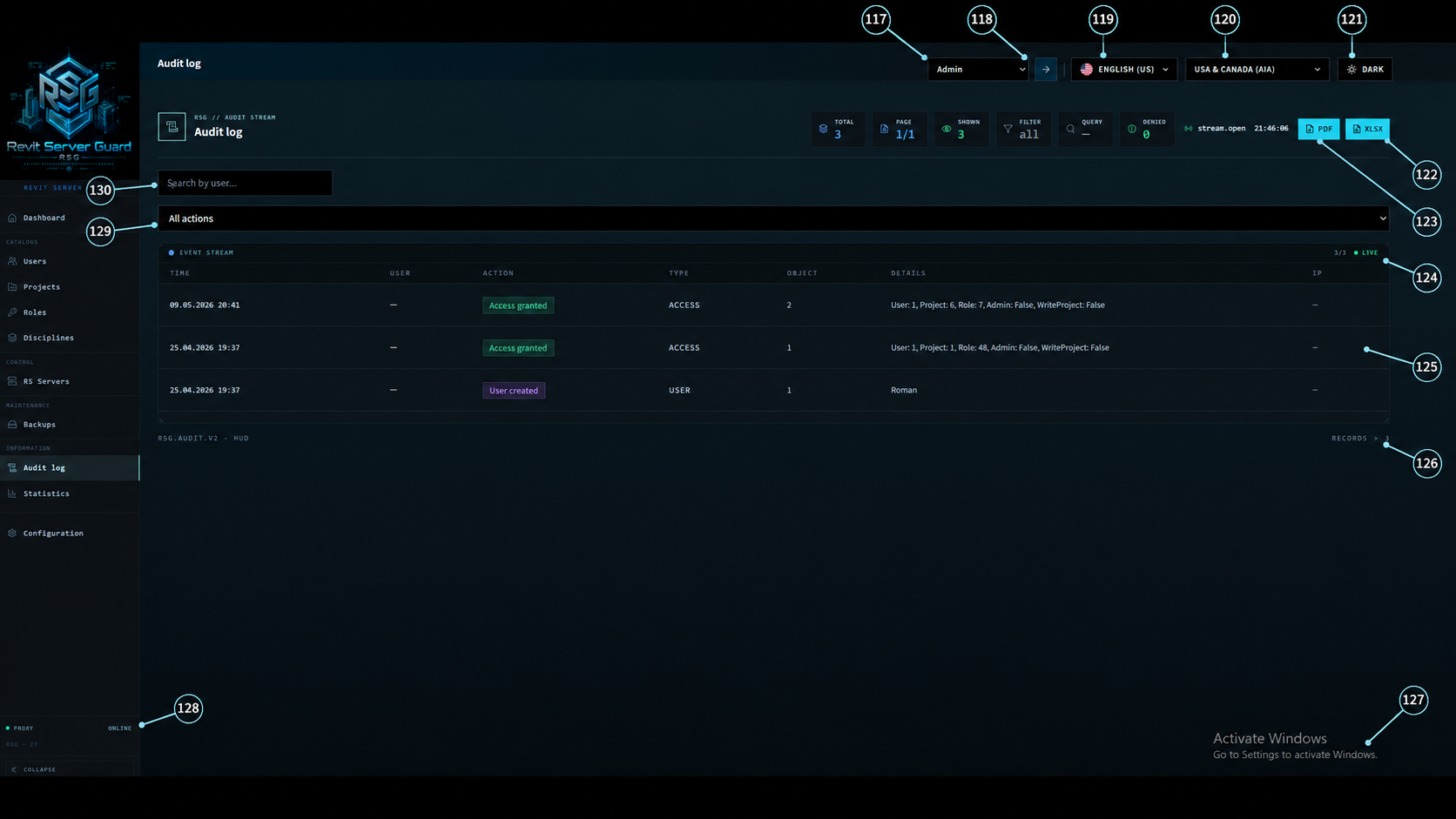Image resolution: width=1456 pixels, height=819 pixels.
Task: Click the Statistics chart icon
Action: (x=12, y=493)
